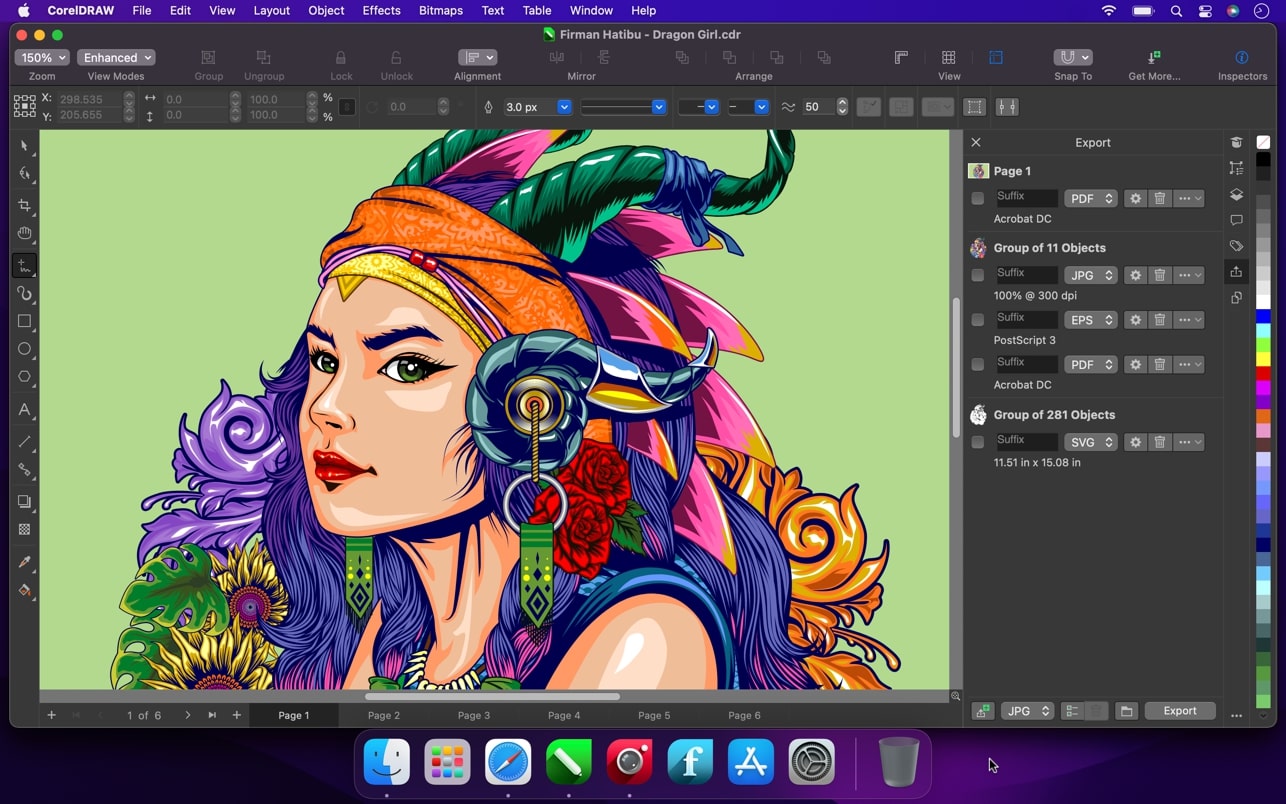Select the Pick tool
Screen dimensions: 1286x804
pyautogui.click(x=25, y=146)
